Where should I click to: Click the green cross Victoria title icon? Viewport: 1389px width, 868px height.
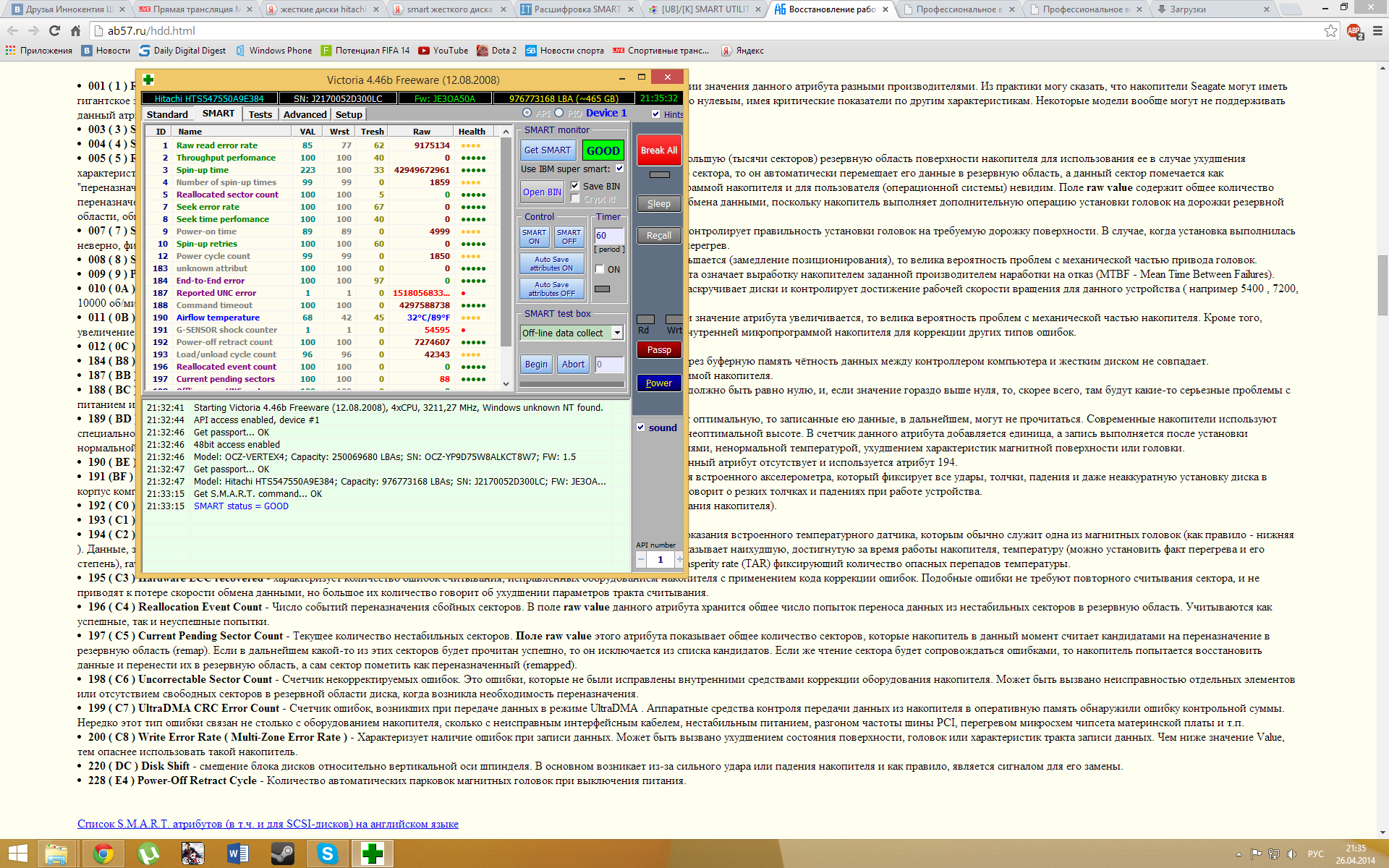(148, 80)
